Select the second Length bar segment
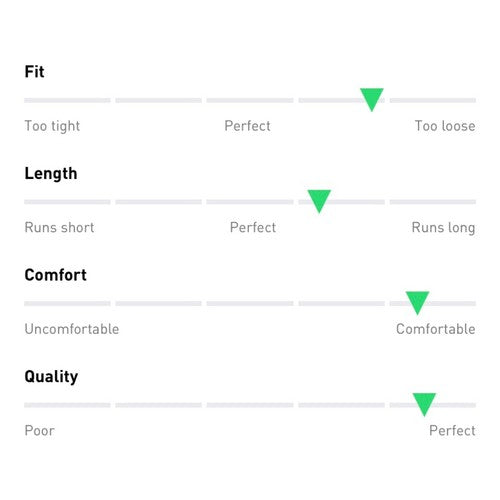500x500 pixels. pos(159,202)
